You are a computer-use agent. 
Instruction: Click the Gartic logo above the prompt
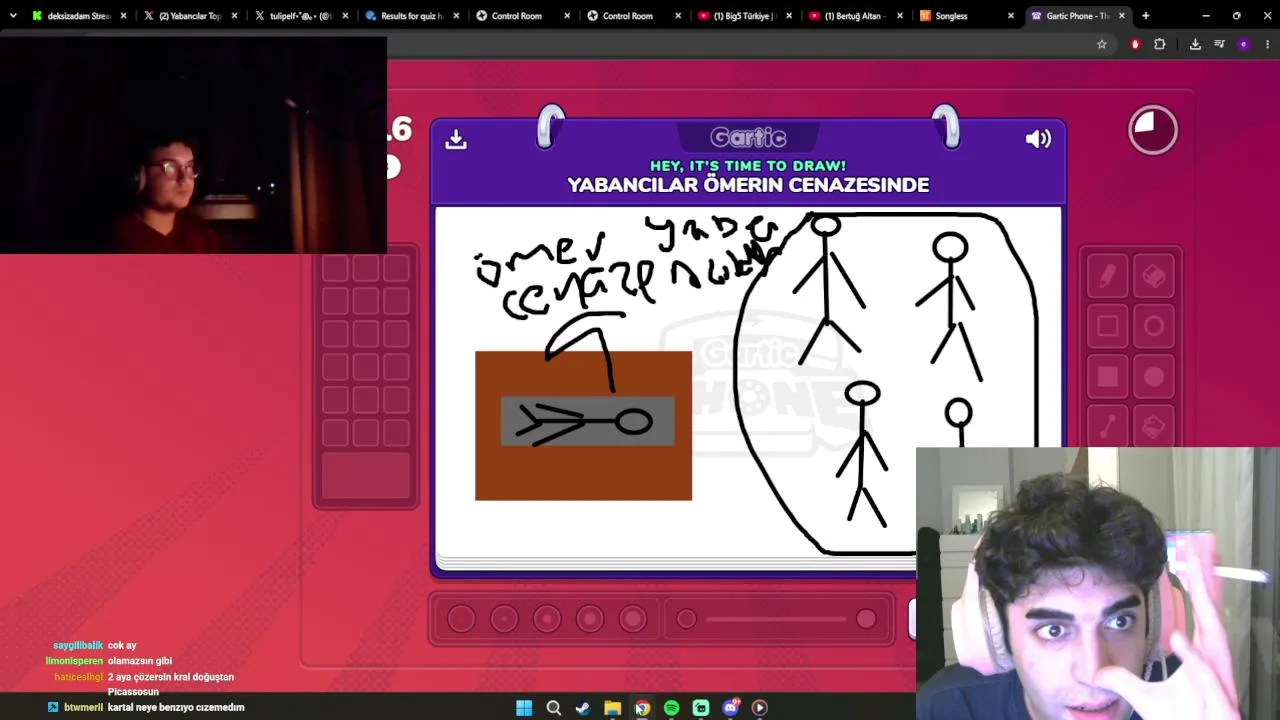coord(748,137)
